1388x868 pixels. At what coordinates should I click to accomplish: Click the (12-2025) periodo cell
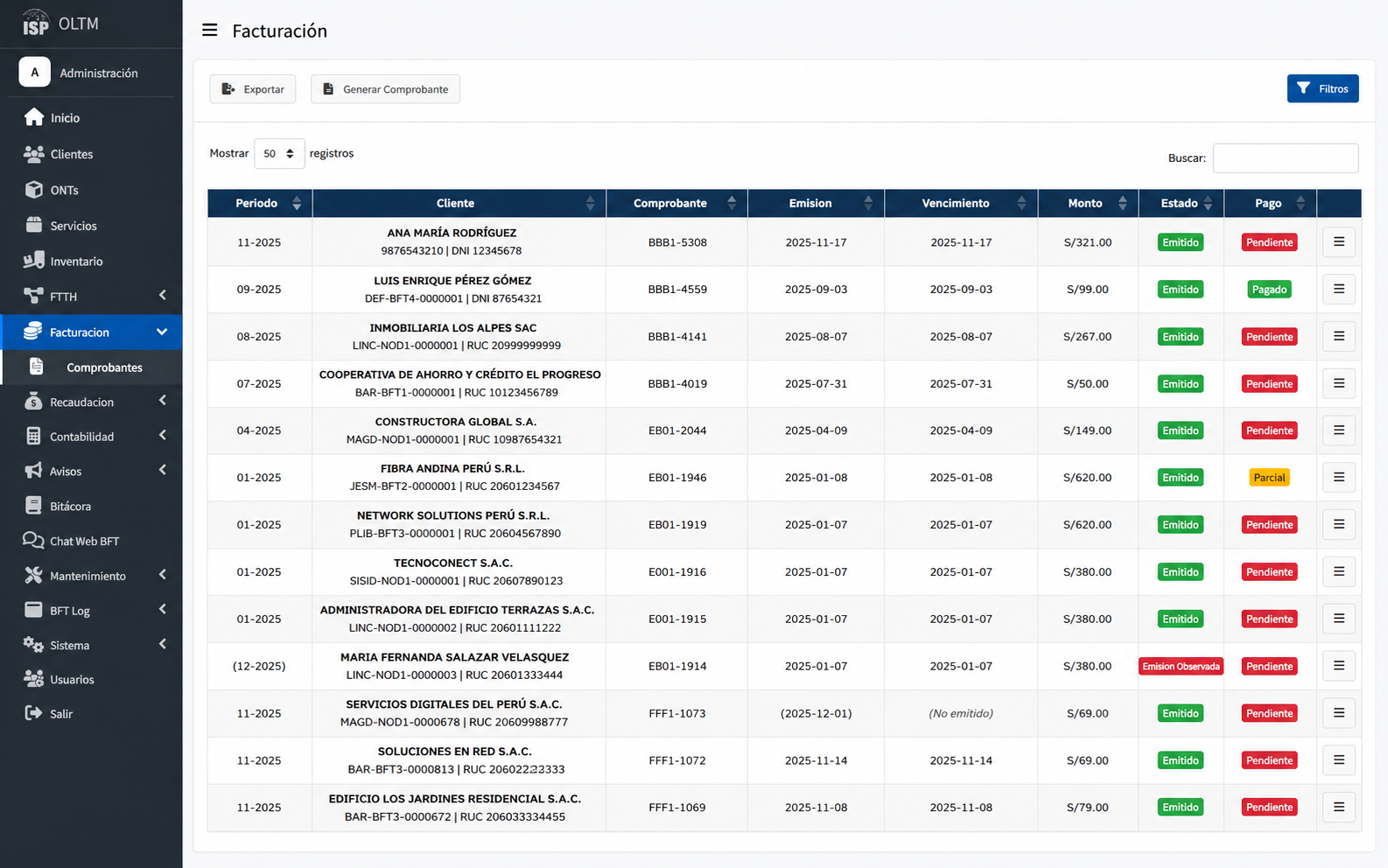[259, 666]
